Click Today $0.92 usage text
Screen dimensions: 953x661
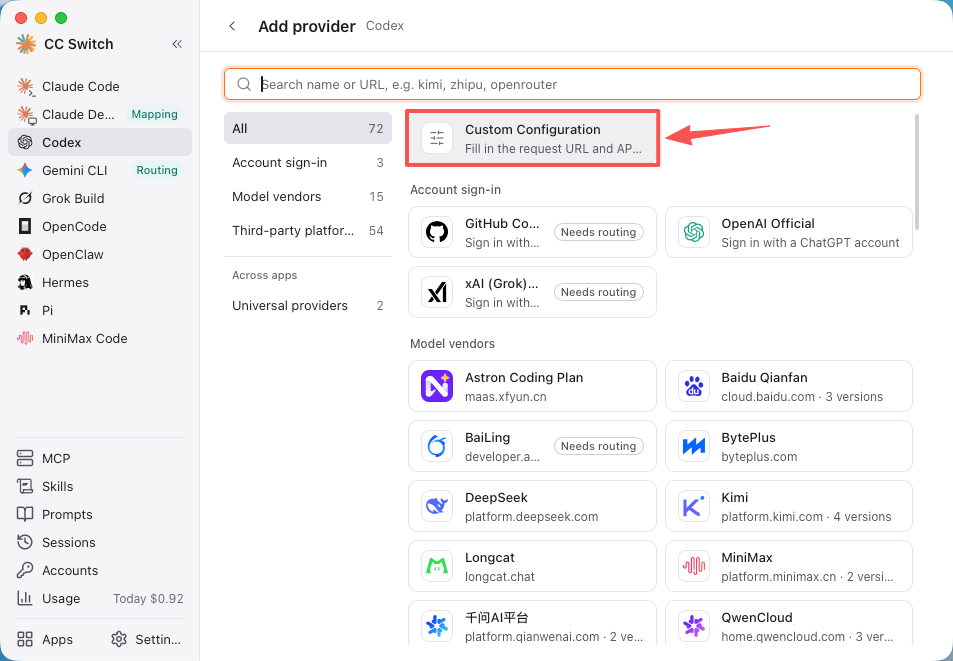pos(148,598)
